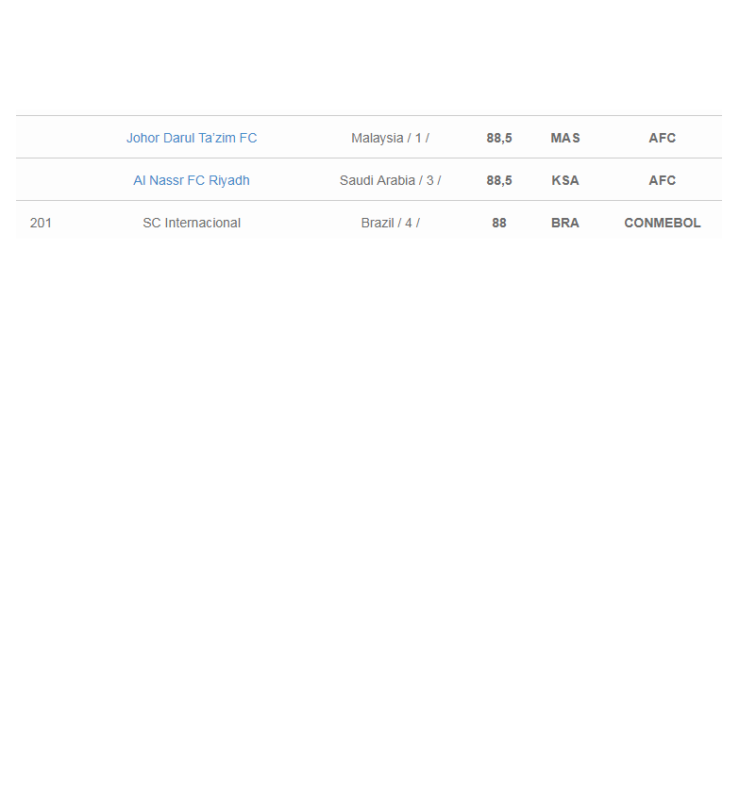Image resolution: width=756 pixels, height=800 pixels.
Task: Select the KSA country code
Action: click(565, 181)
